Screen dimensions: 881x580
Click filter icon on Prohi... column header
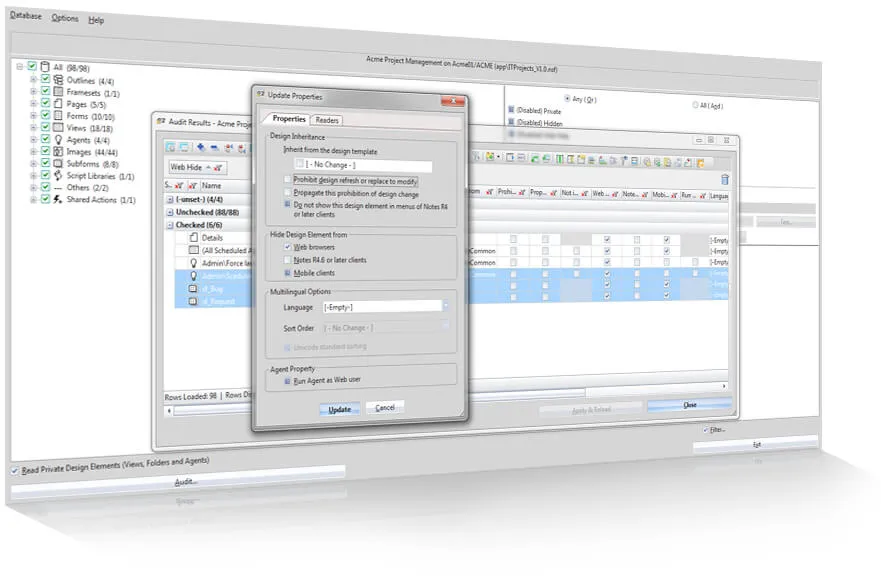(x=521, y=192)
